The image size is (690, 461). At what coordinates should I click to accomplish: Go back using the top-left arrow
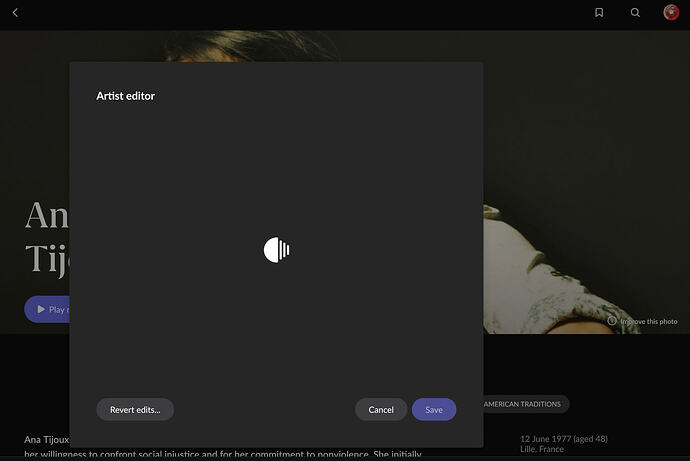click(15, 13)
